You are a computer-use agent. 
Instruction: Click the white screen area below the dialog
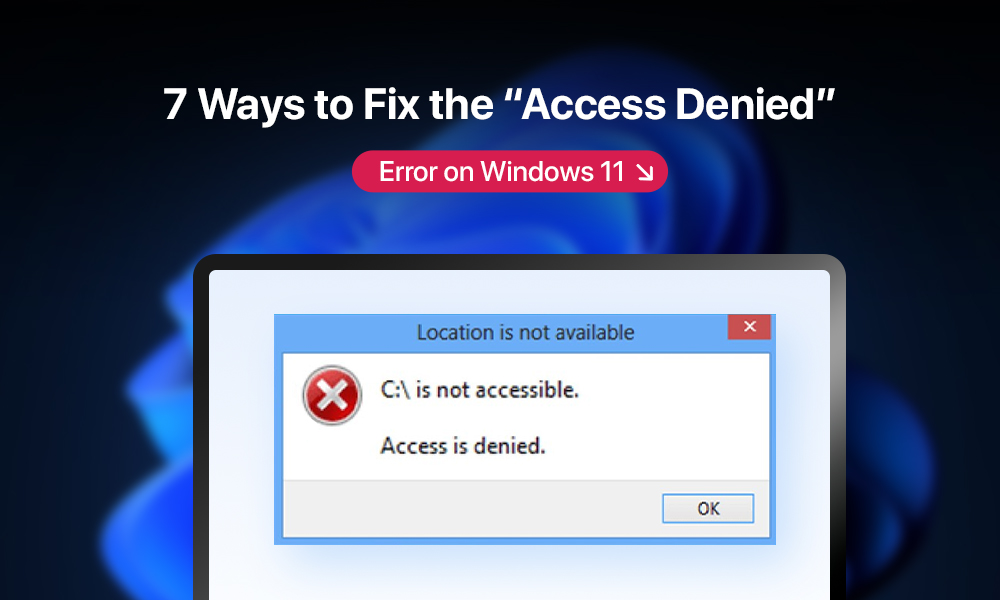(x=520, y=573)
